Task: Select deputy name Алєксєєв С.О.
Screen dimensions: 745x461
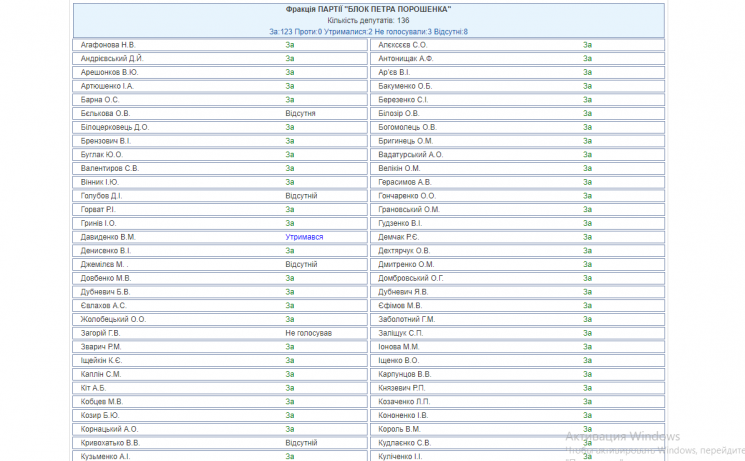Action: coord(402,45)
